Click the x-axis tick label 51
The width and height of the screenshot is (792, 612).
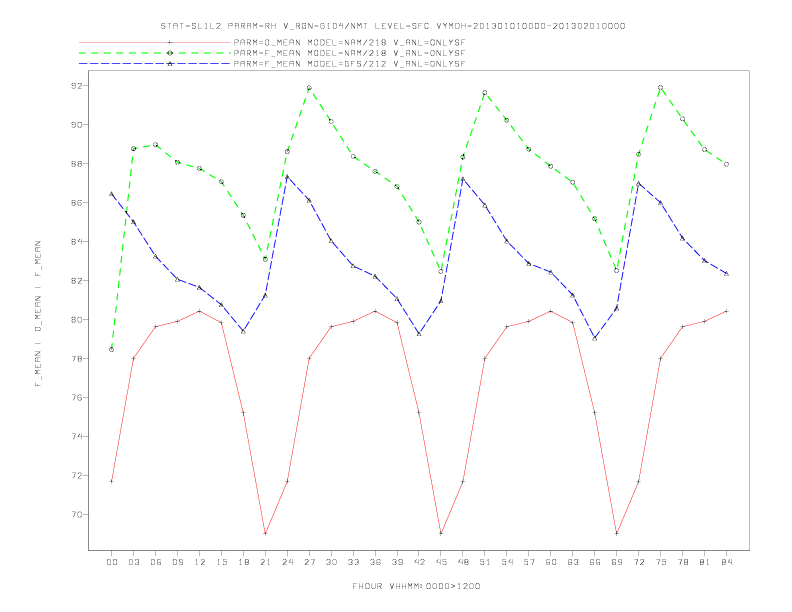tap(485, 562)
